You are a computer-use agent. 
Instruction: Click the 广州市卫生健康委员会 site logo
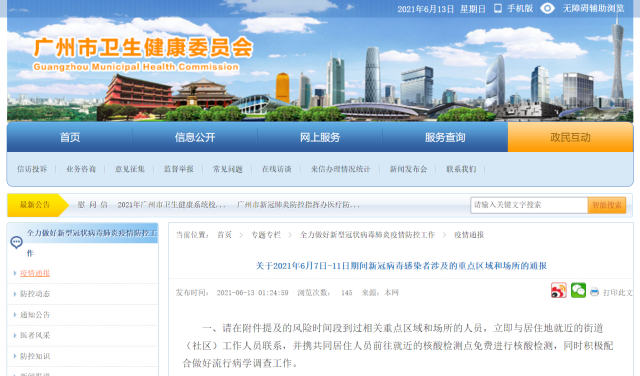[143, 54]
